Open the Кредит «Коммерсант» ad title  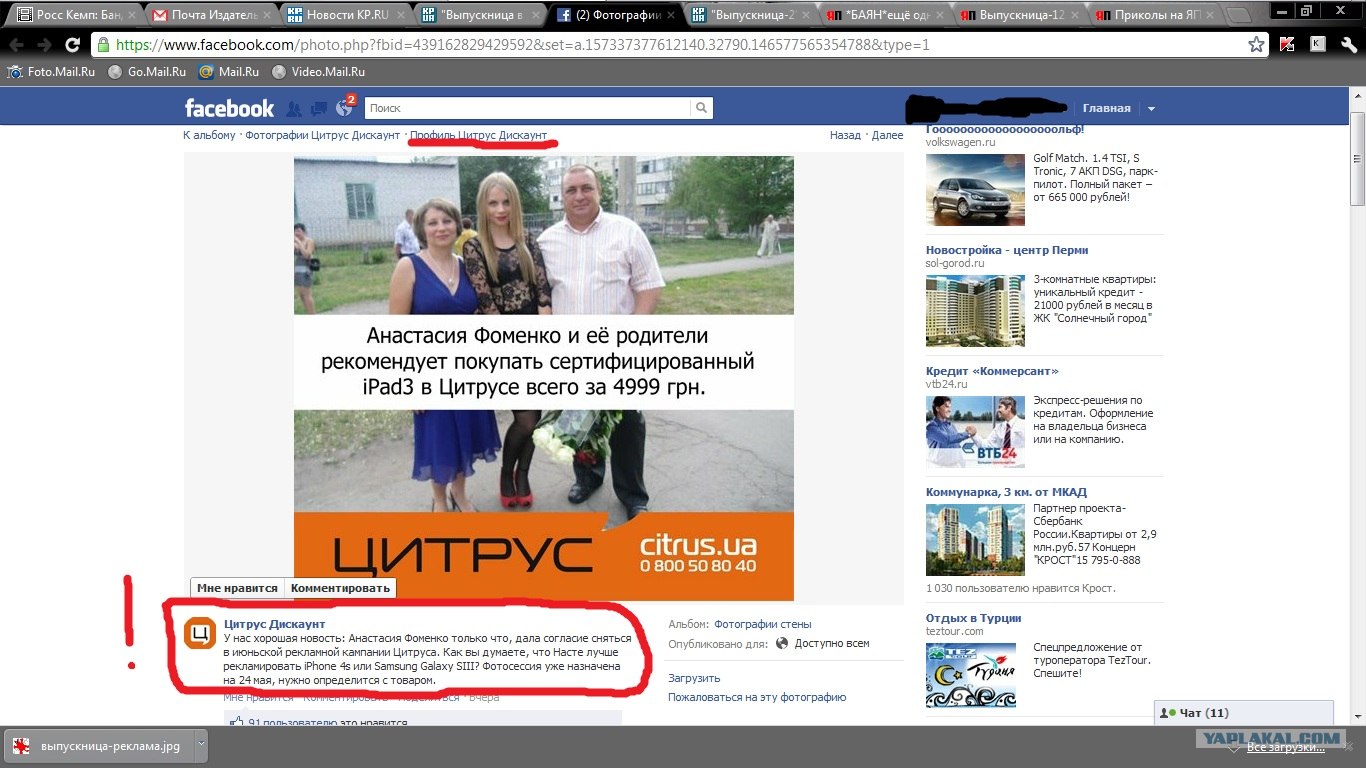tap(992, 371)
